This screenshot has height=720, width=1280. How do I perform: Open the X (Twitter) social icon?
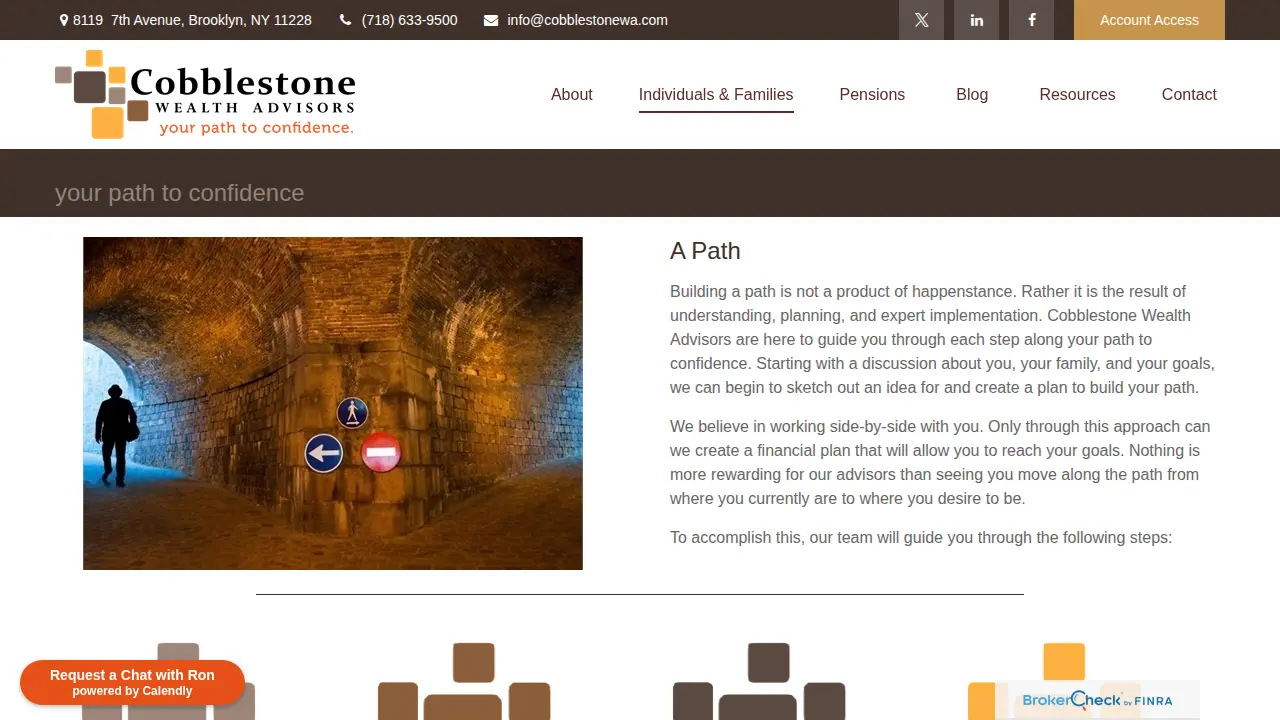[921, 20]
